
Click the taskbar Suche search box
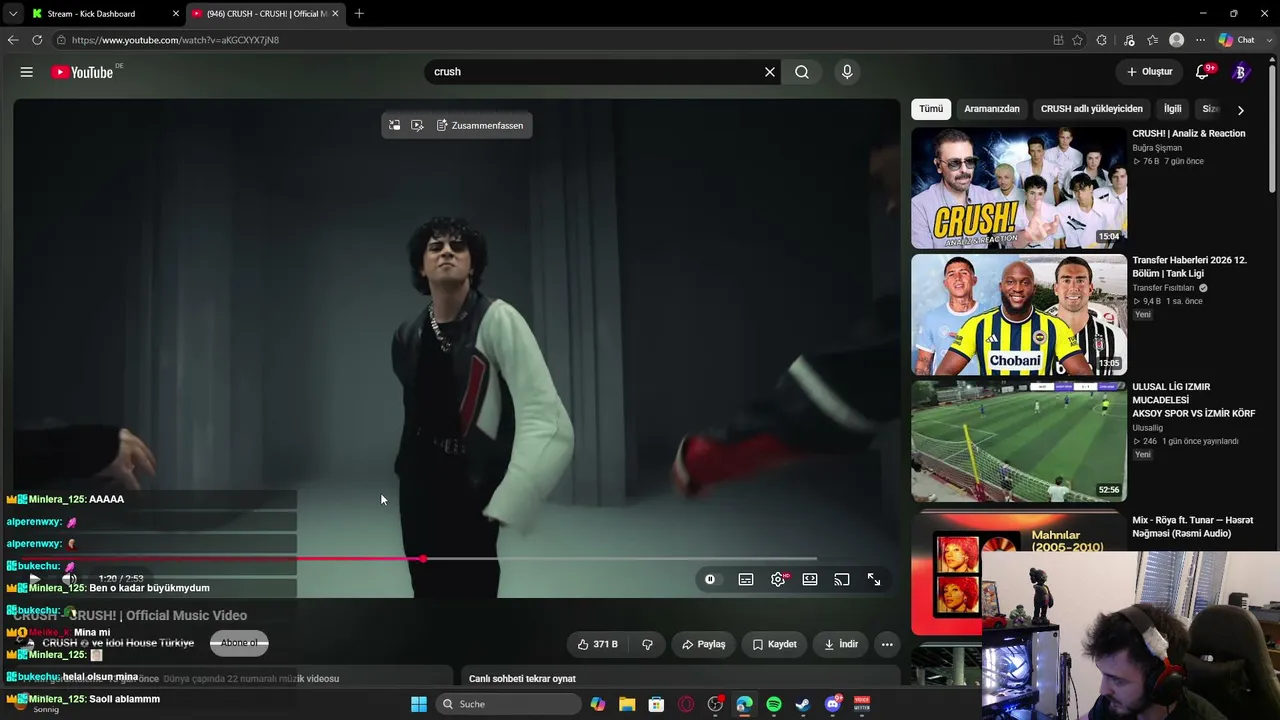[507, 704]
